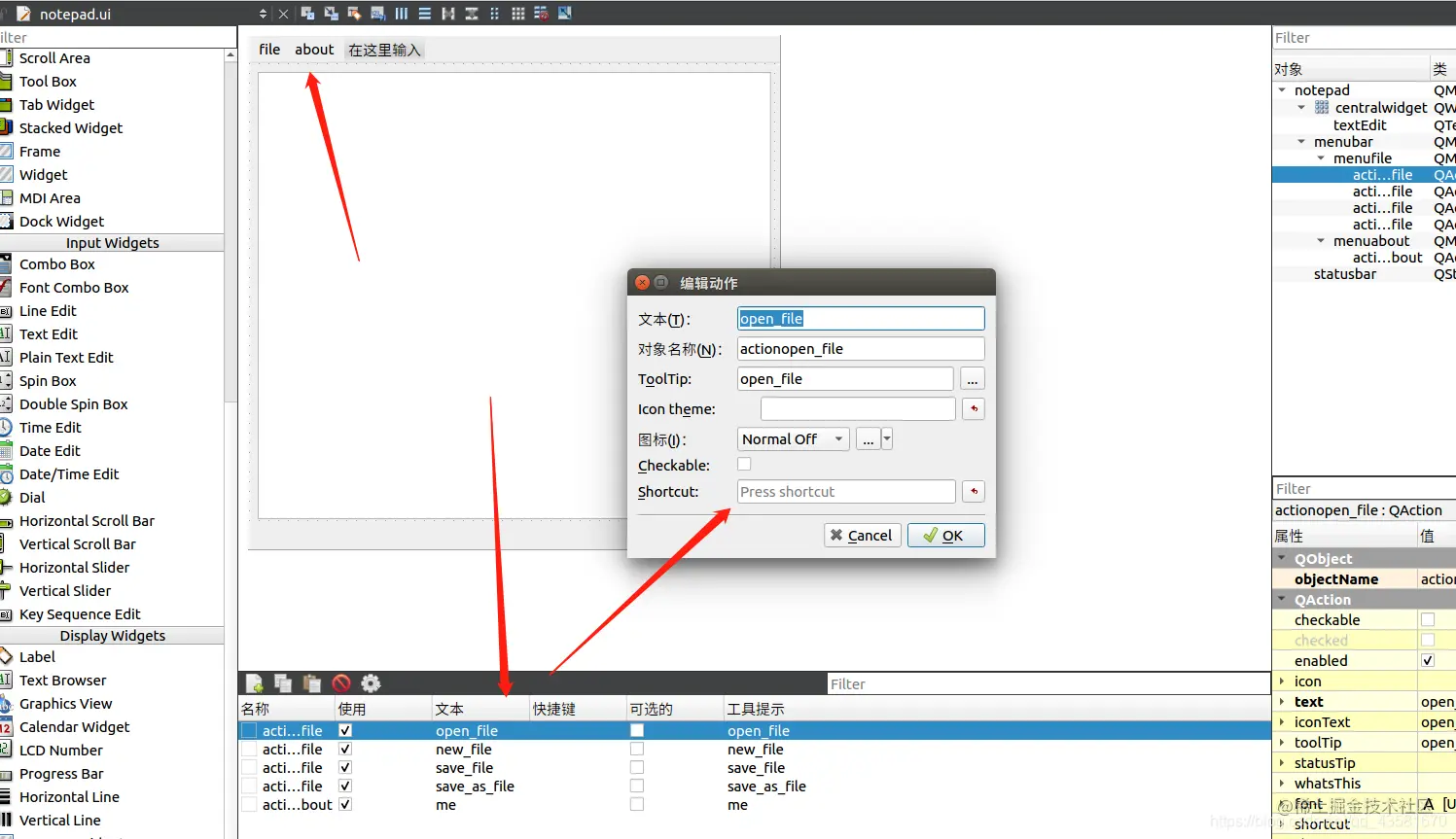The width and height of the screenshot is (1456, 839).
Task: Select the save_as_file action row
Action: coord(755,787)
